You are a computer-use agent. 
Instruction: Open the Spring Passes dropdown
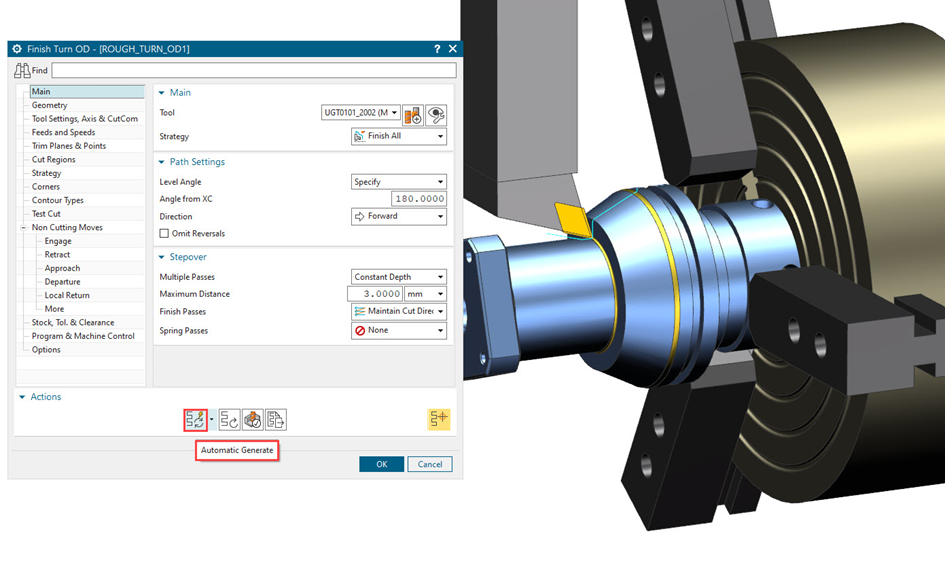click(x=398, y=331)
